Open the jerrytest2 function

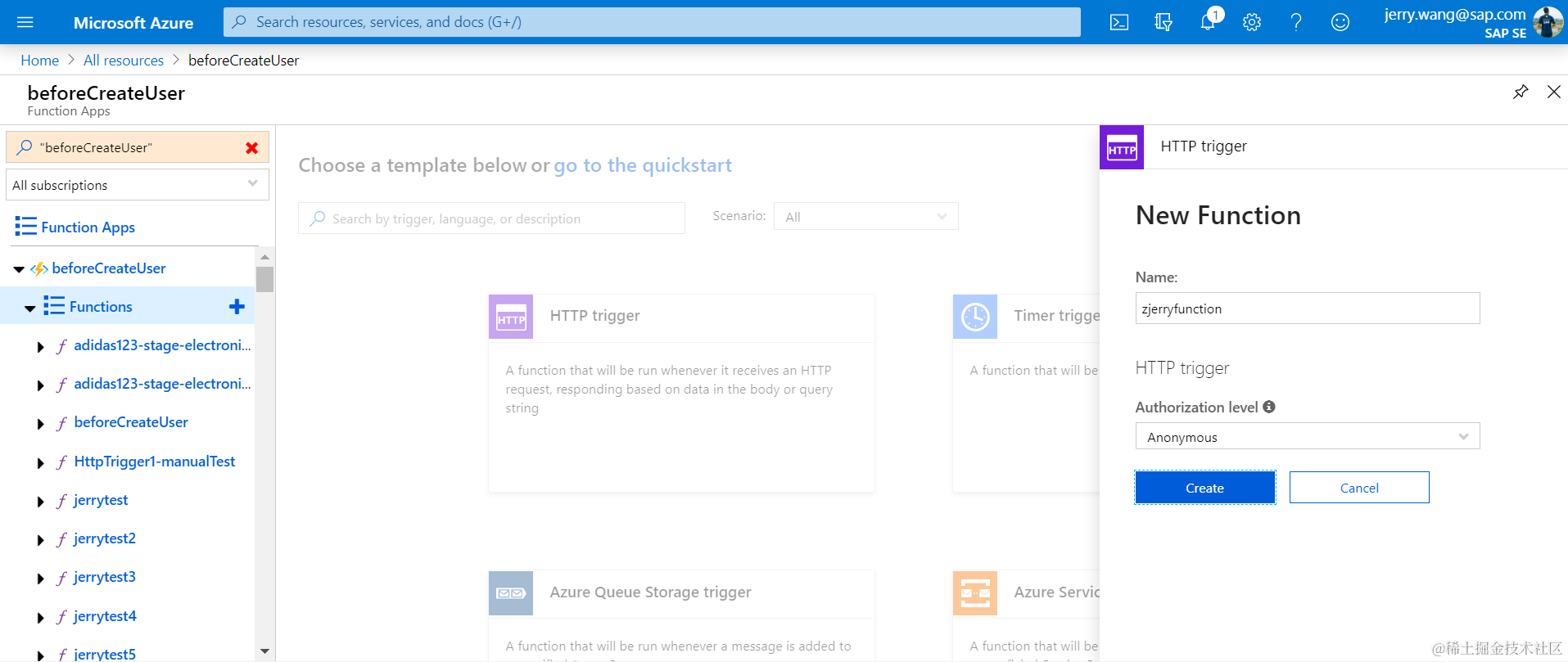tap(105, 538)
